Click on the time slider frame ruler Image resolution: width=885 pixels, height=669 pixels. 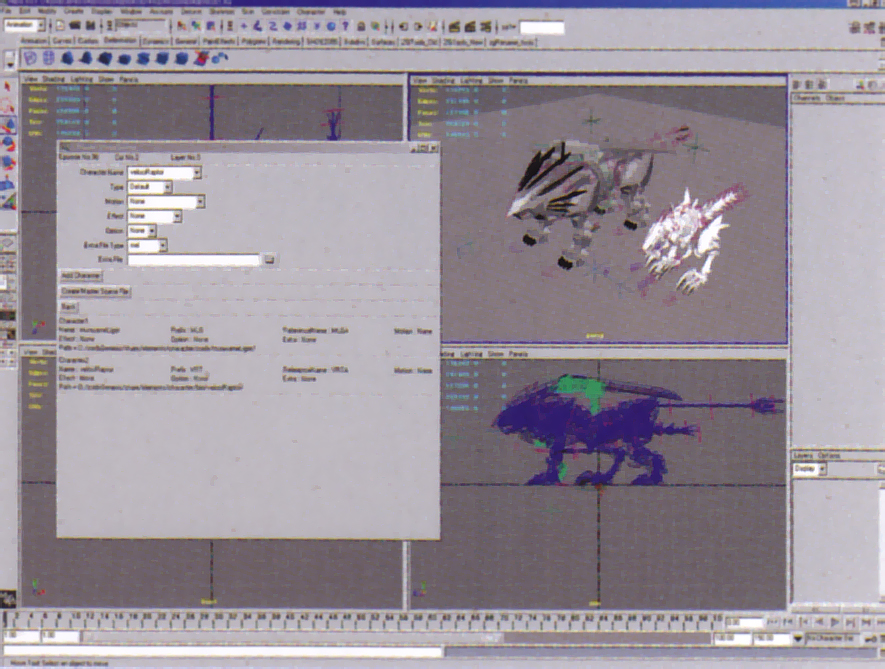tap(363, 620)
